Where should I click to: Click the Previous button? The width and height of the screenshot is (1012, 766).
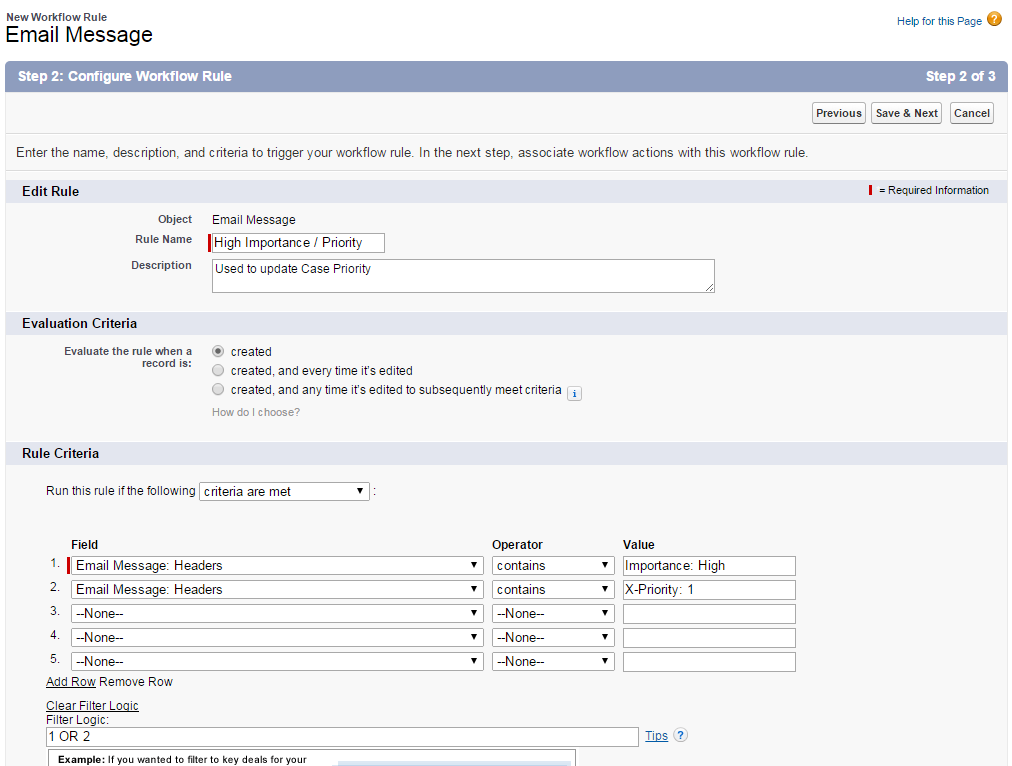click(x=838, y=113)
